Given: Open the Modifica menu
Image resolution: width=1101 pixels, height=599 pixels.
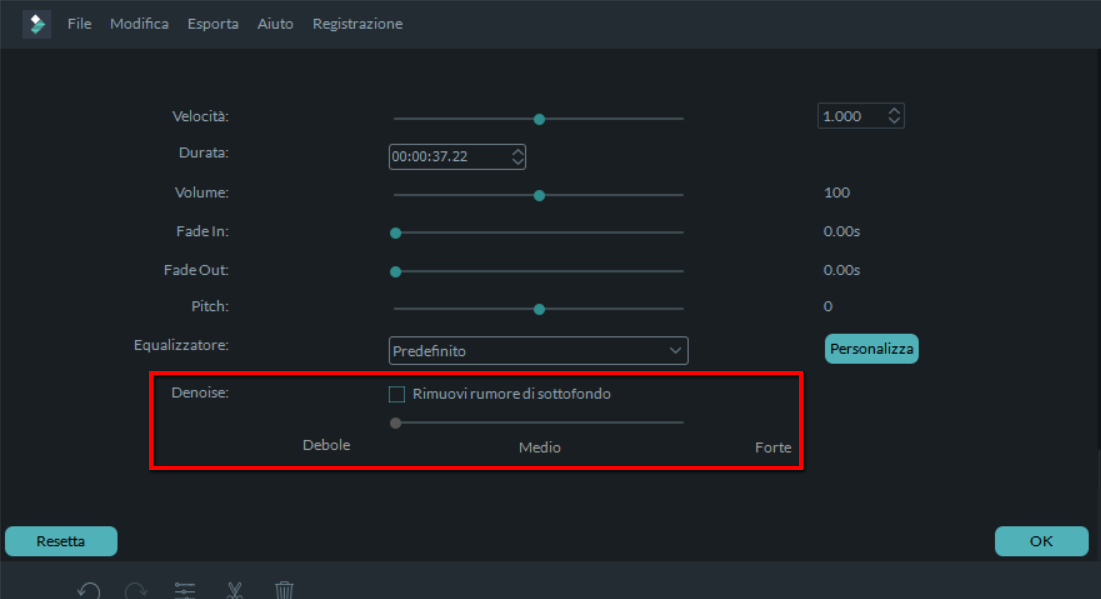Looking at the screenshot, I should [139, 24].
